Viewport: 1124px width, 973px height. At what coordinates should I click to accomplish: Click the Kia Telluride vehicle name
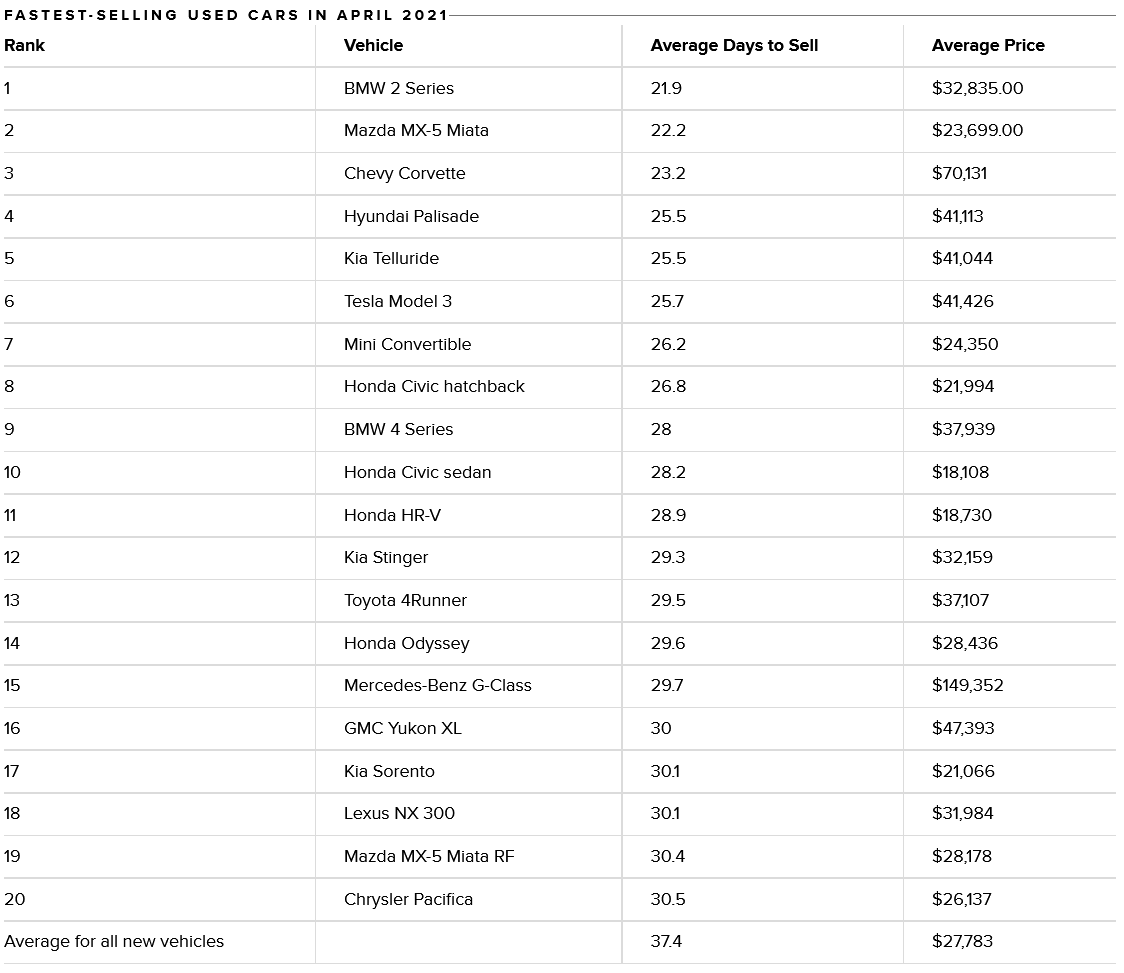tap(391, 258)
